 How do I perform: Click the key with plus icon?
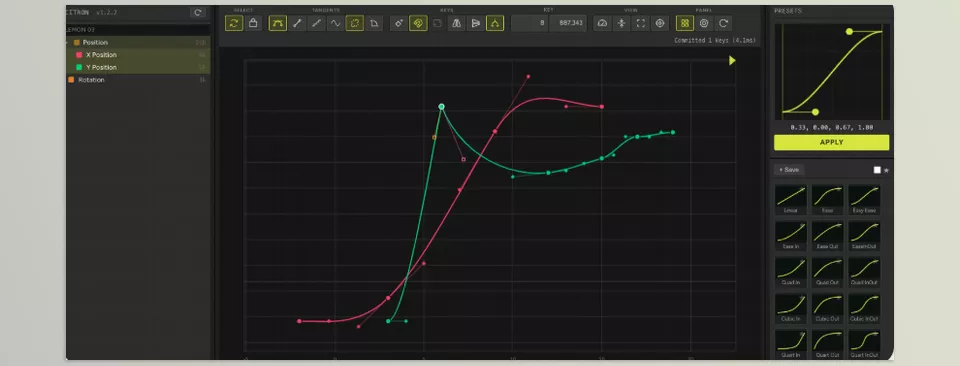399,23
